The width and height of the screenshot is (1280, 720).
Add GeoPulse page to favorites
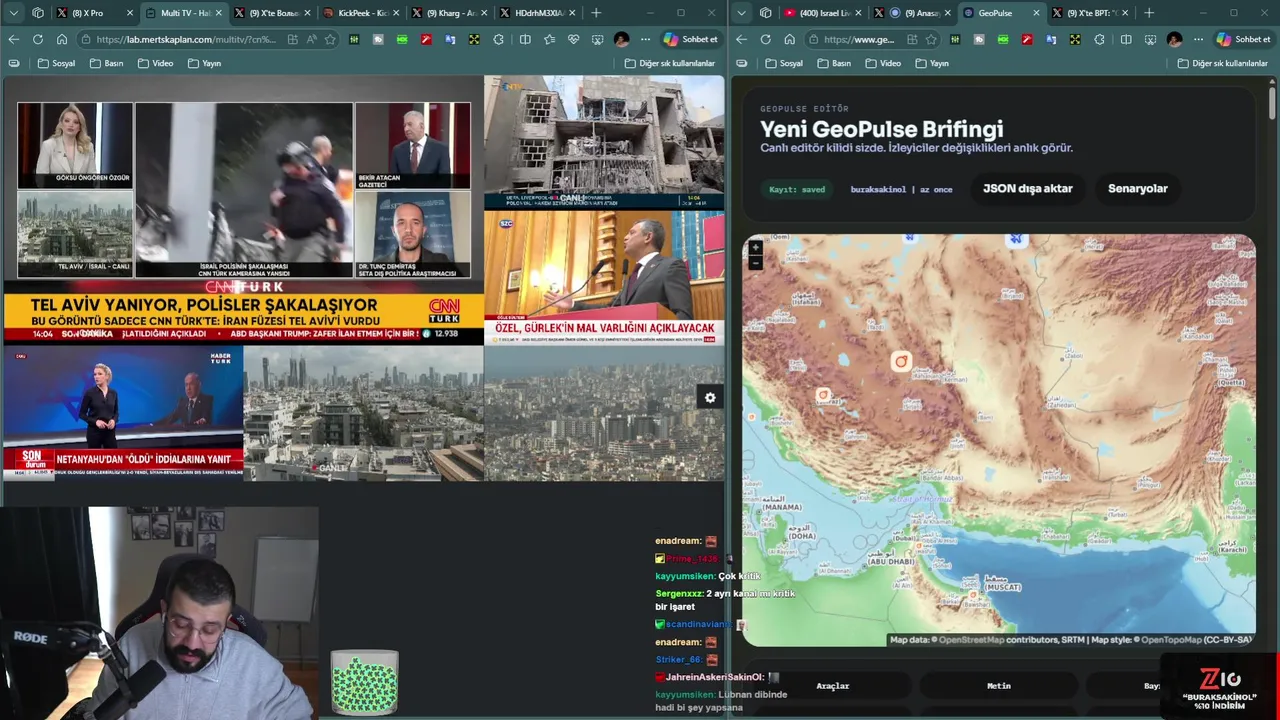click(x=931, y=39)
